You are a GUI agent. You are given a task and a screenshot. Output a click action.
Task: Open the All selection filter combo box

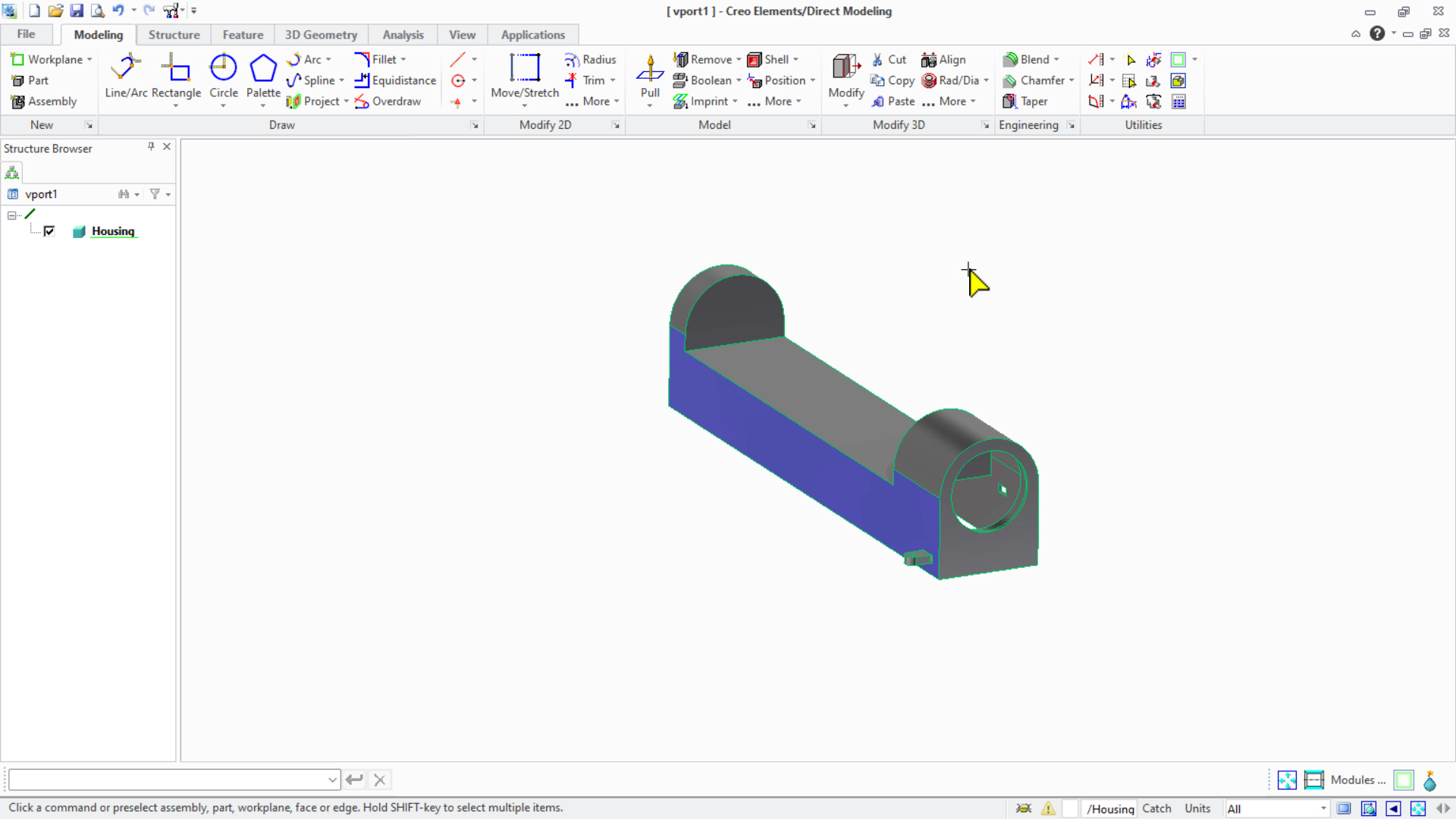pos(1276,809)
